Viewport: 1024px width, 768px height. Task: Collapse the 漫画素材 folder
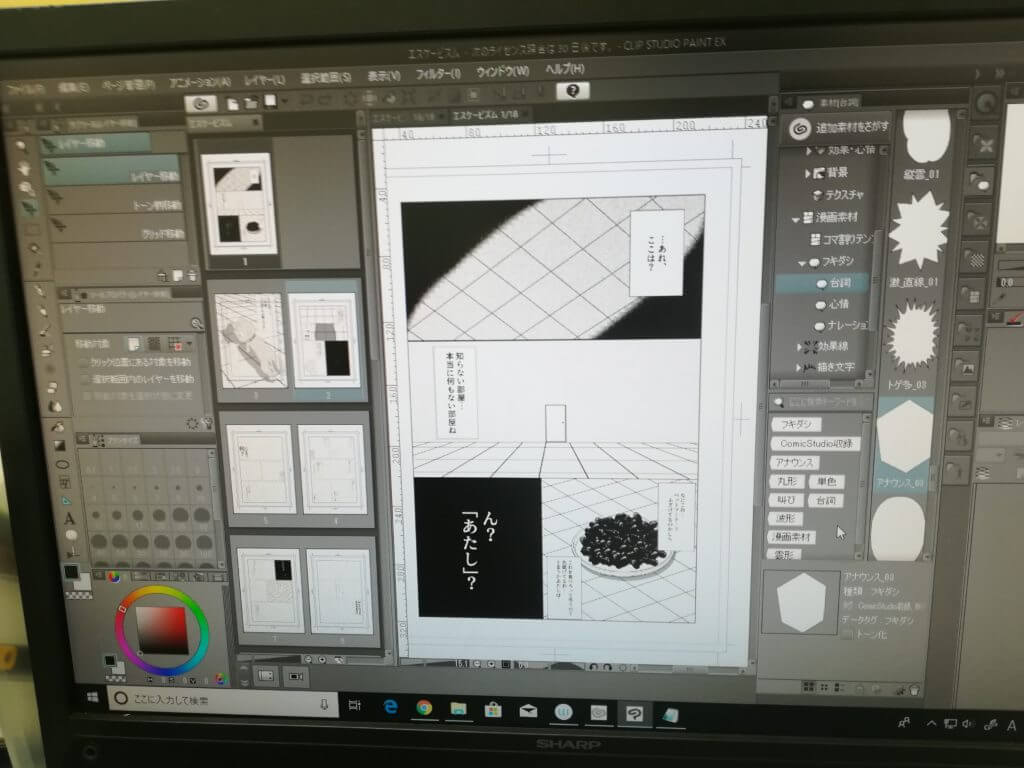[795, 219]
